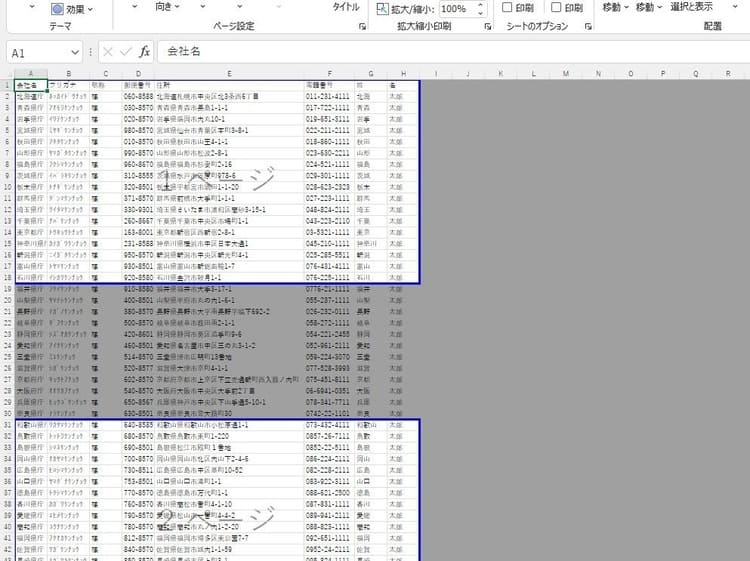
Task: Select column E header
Action: [x=229, y=74]
